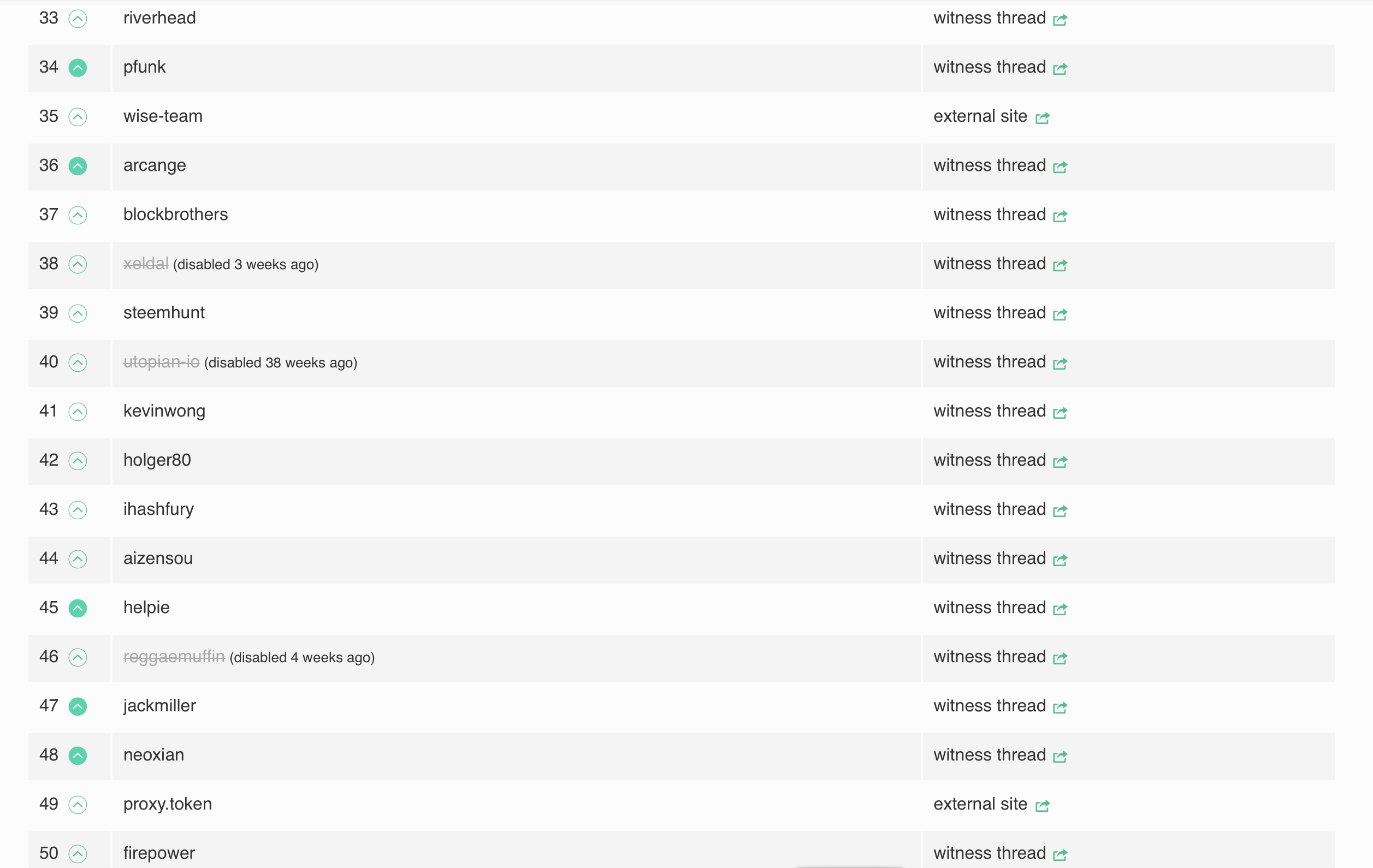Viewport: 1373px width, 868px height.
Task: Upvote witness holger80
Action: [78, 461]
